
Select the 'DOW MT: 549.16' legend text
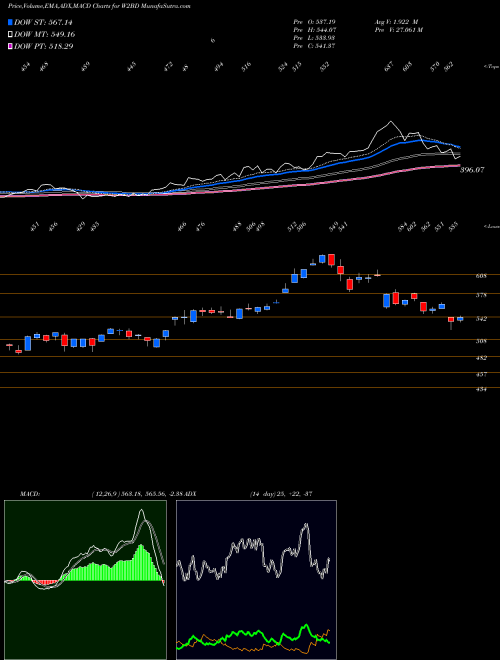tap(44, 34)
